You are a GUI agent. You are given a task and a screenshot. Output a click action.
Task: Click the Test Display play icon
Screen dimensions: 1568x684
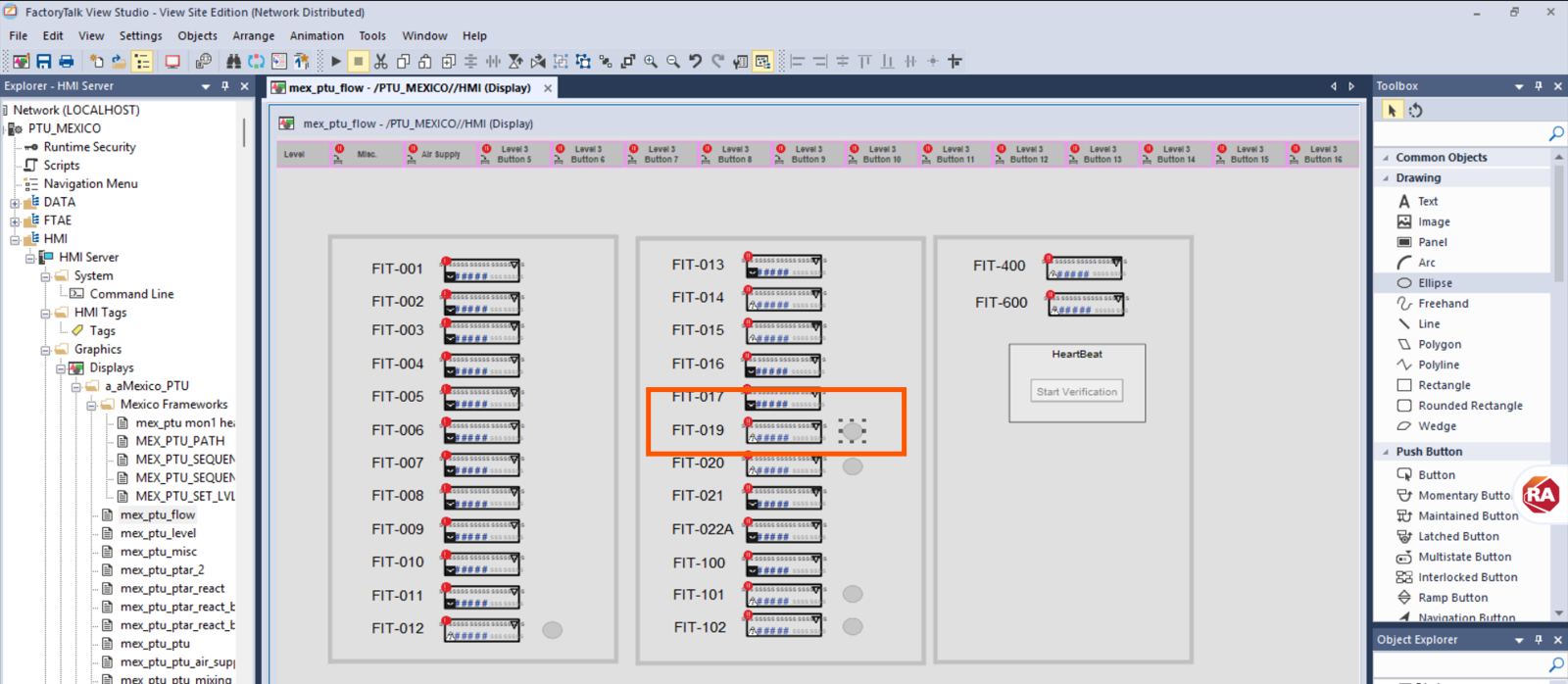pyautogui.click(x=336, y=62)
